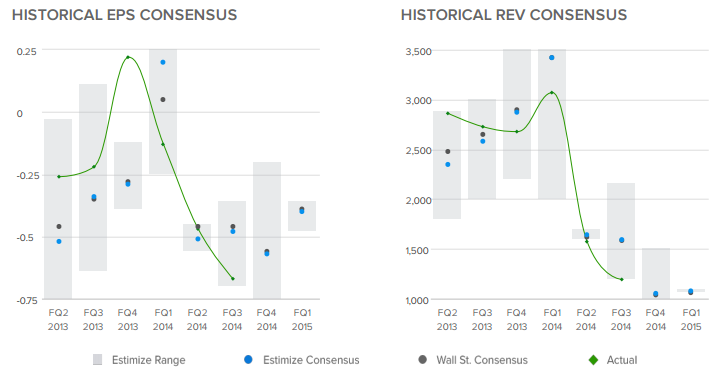Click revenue Estimize dot for FQ3 2013
This screenshot has height=376, width=713.
pos(483,141)
